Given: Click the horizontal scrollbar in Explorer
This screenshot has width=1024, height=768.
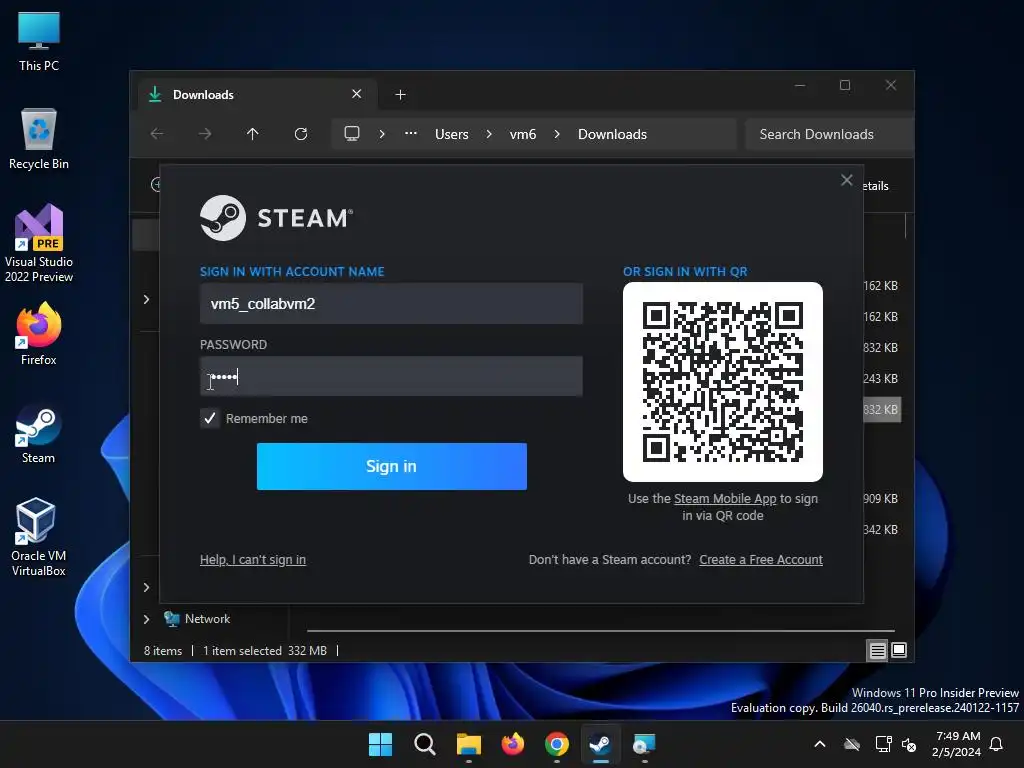Looking at the screenshot, I should (600, 631).
